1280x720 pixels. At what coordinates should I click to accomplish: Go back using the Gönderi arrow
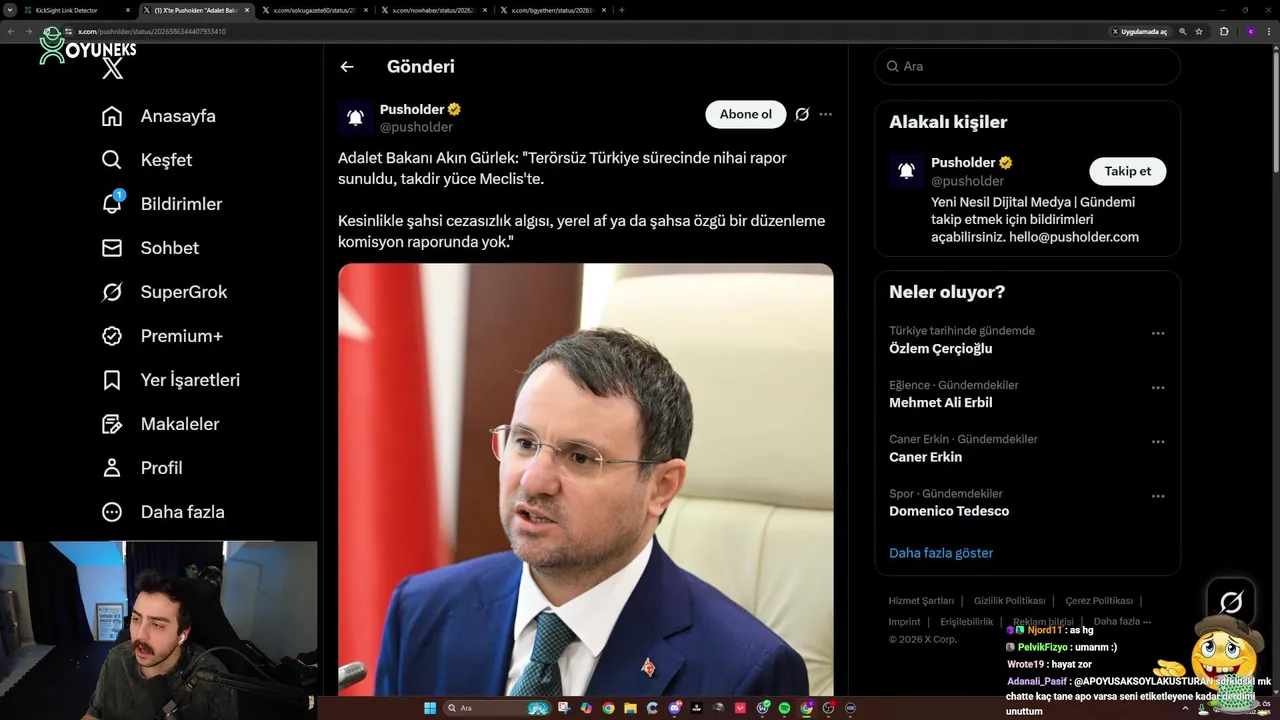point(347,67)
